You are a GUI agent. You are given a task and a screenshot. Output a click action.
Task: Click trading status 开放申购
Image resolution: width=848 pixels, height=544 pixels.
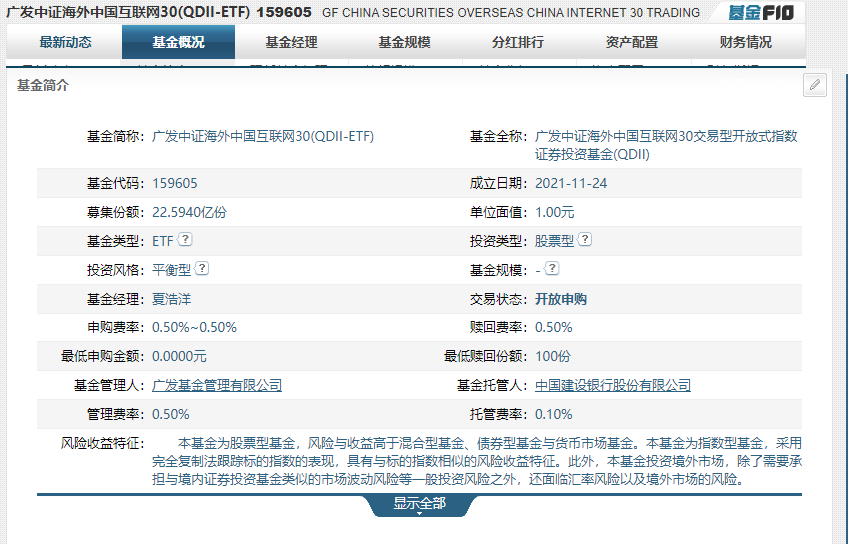click(x=561, y=299)
